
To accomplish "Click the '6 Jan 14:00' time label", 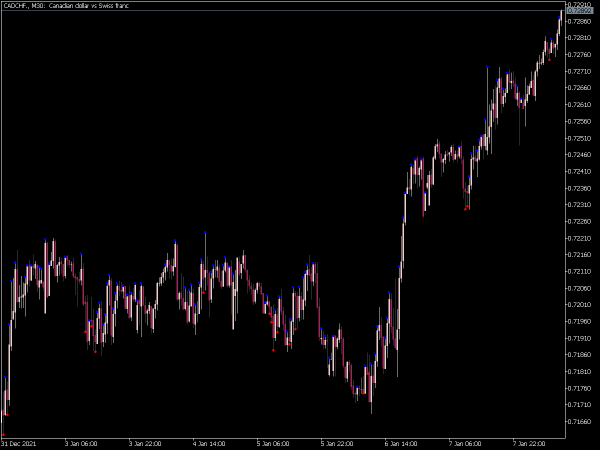I will 401,444.
